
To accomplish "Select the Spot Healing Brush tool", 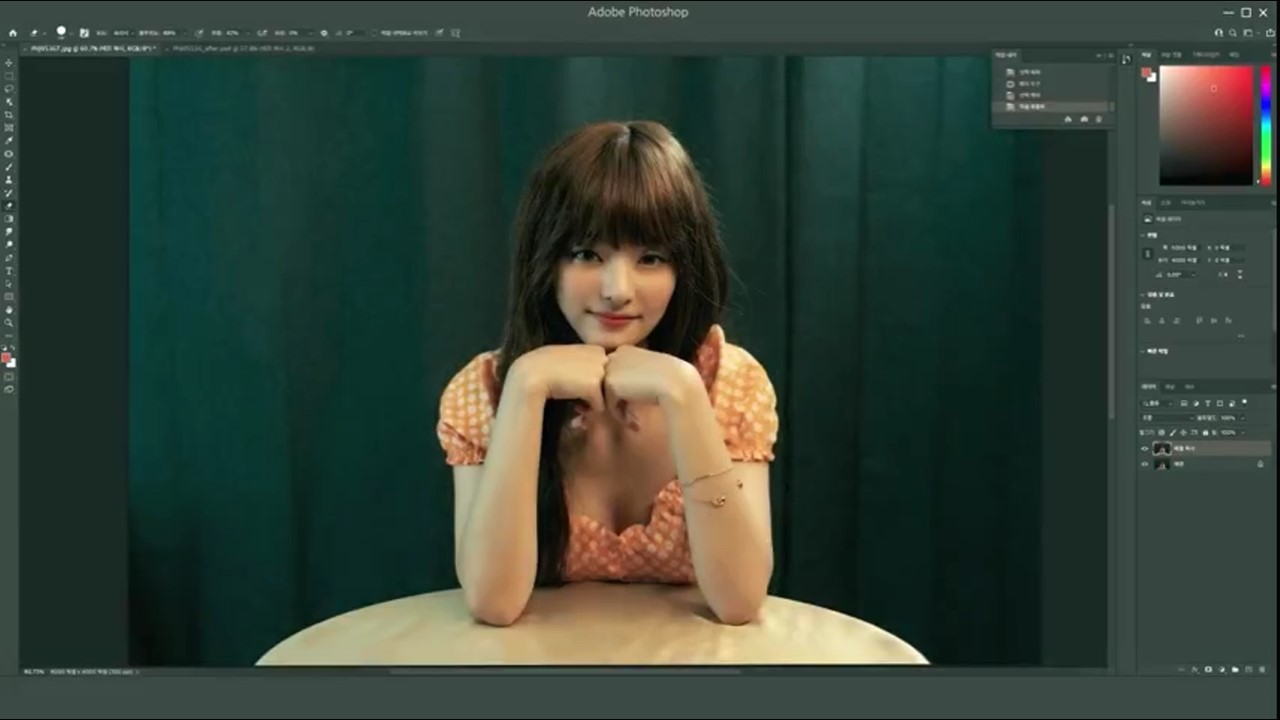I will 9,152.
